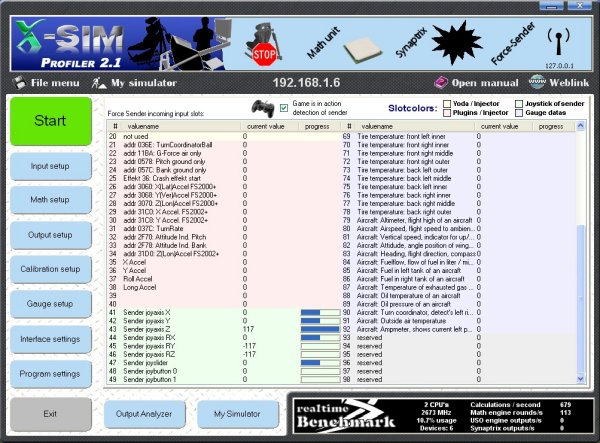The width and height of the screenshot is (600, 443).
Task: Select row 'Roll Accel'
Action: (x=224, y=279)
